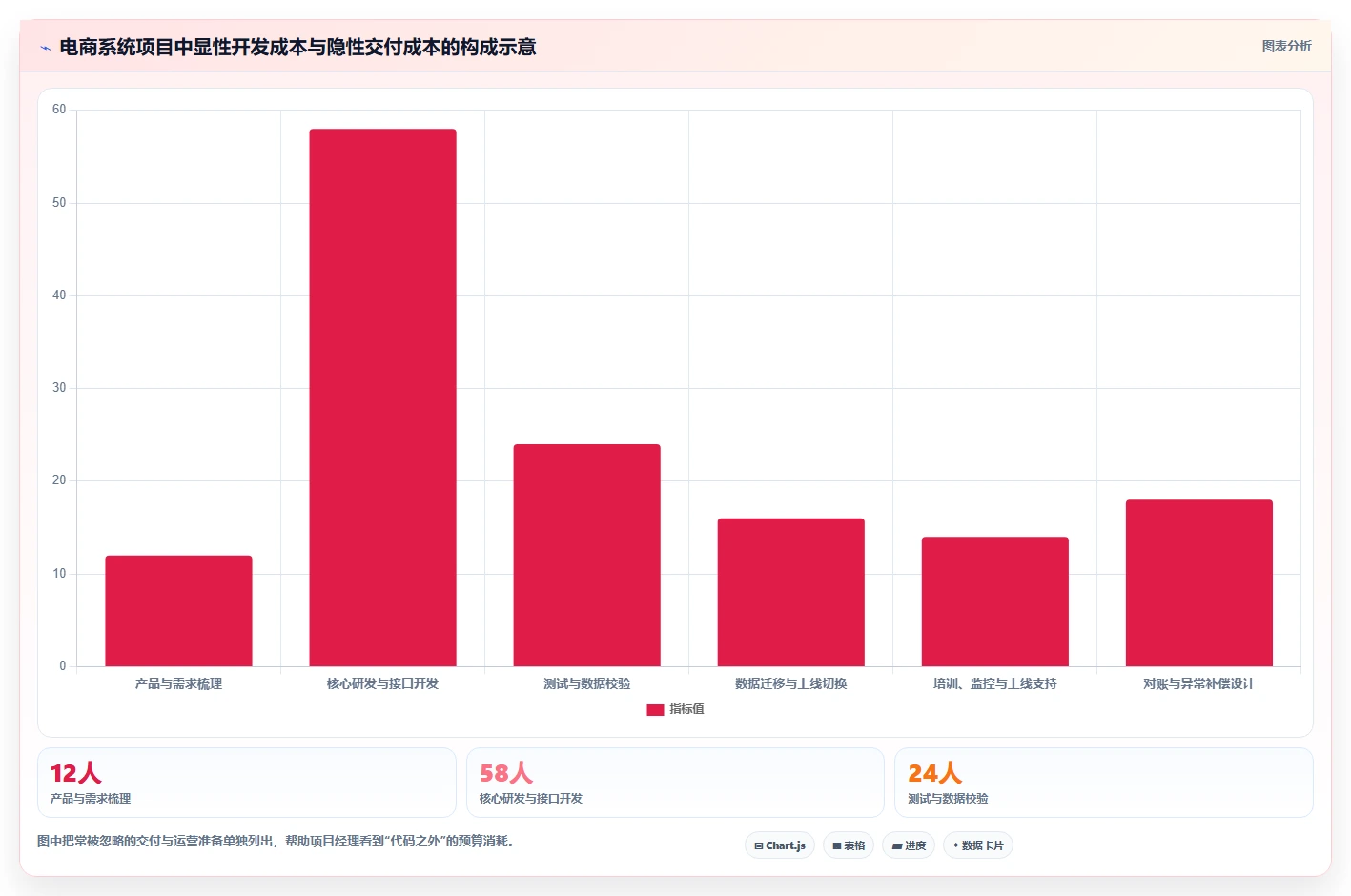Image resolution: width=1351 pixels, height=896 pixels.
Task: Click the 指标值 legend label
Action: tap(686, 709)
